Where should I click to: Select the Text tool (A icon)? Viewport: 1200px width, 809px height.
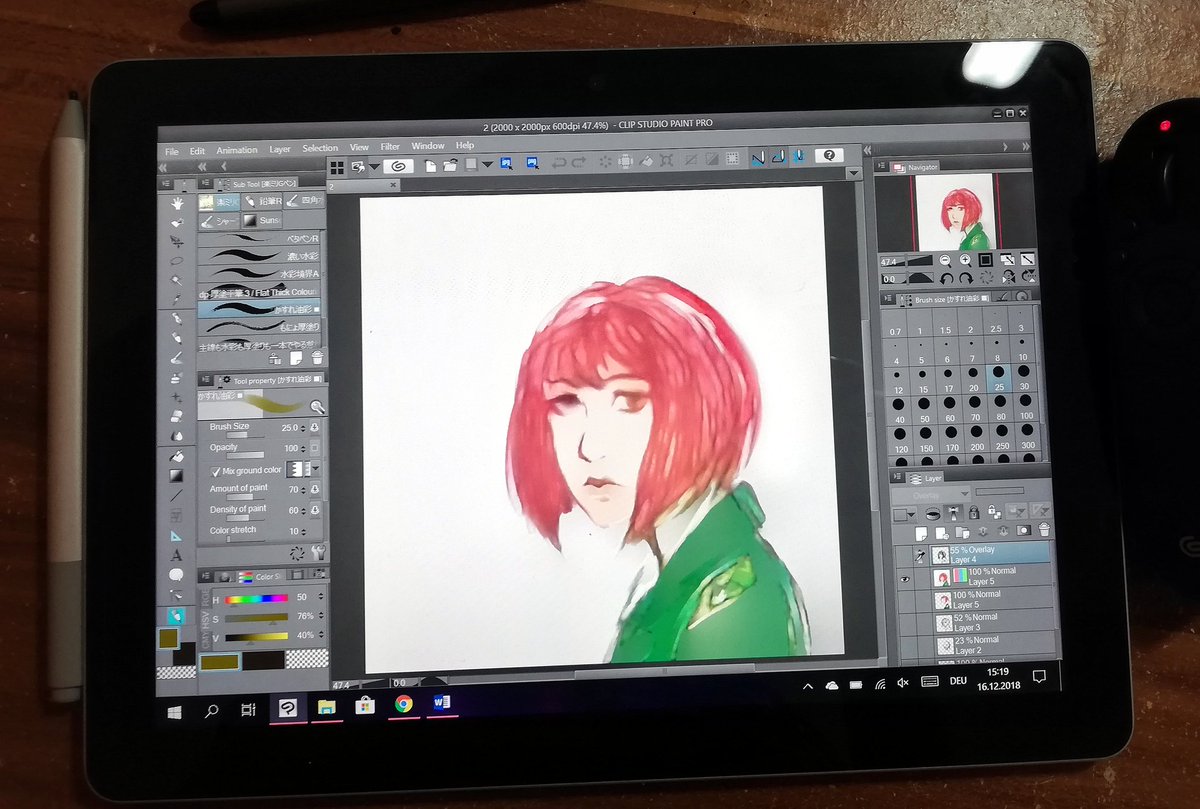coord(177,555)
